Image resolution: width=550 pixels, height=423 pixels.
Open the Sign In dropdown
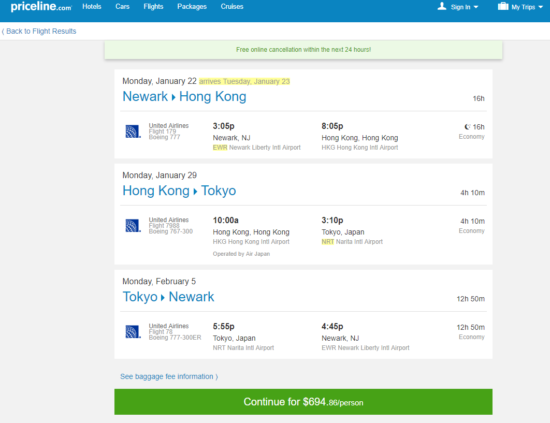[464, 7]
